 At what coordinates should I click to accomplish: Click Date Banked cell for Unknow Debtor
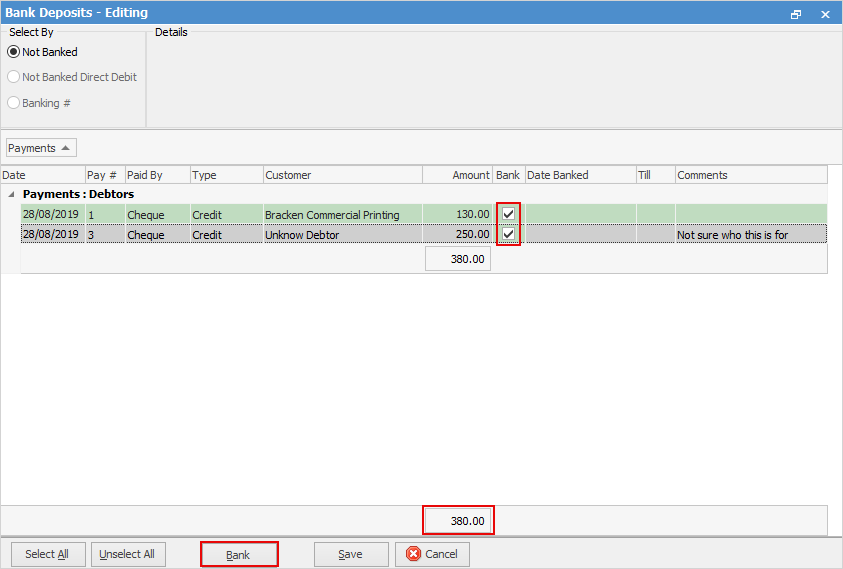[x=581, y=234]
